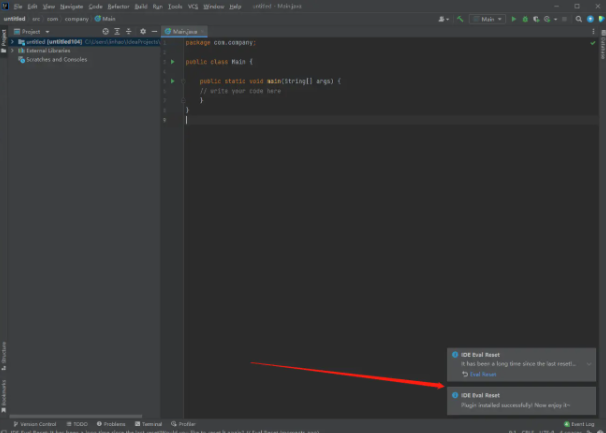Click the grey Stop button in toolbar
Viewport: 606px width, 433px height.
[x=564, y=19]
